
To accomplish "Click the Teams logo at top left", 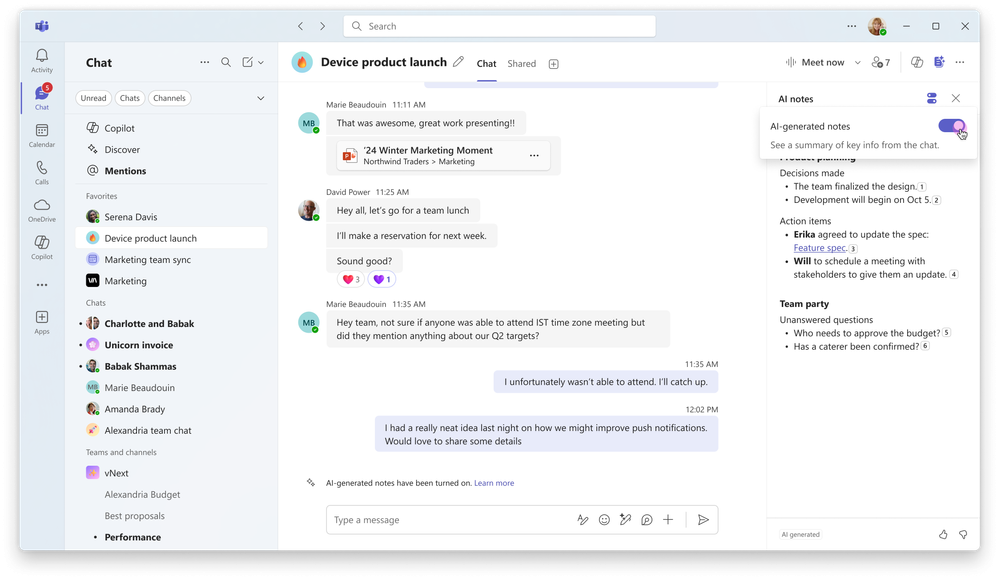I will click(42, 26).
